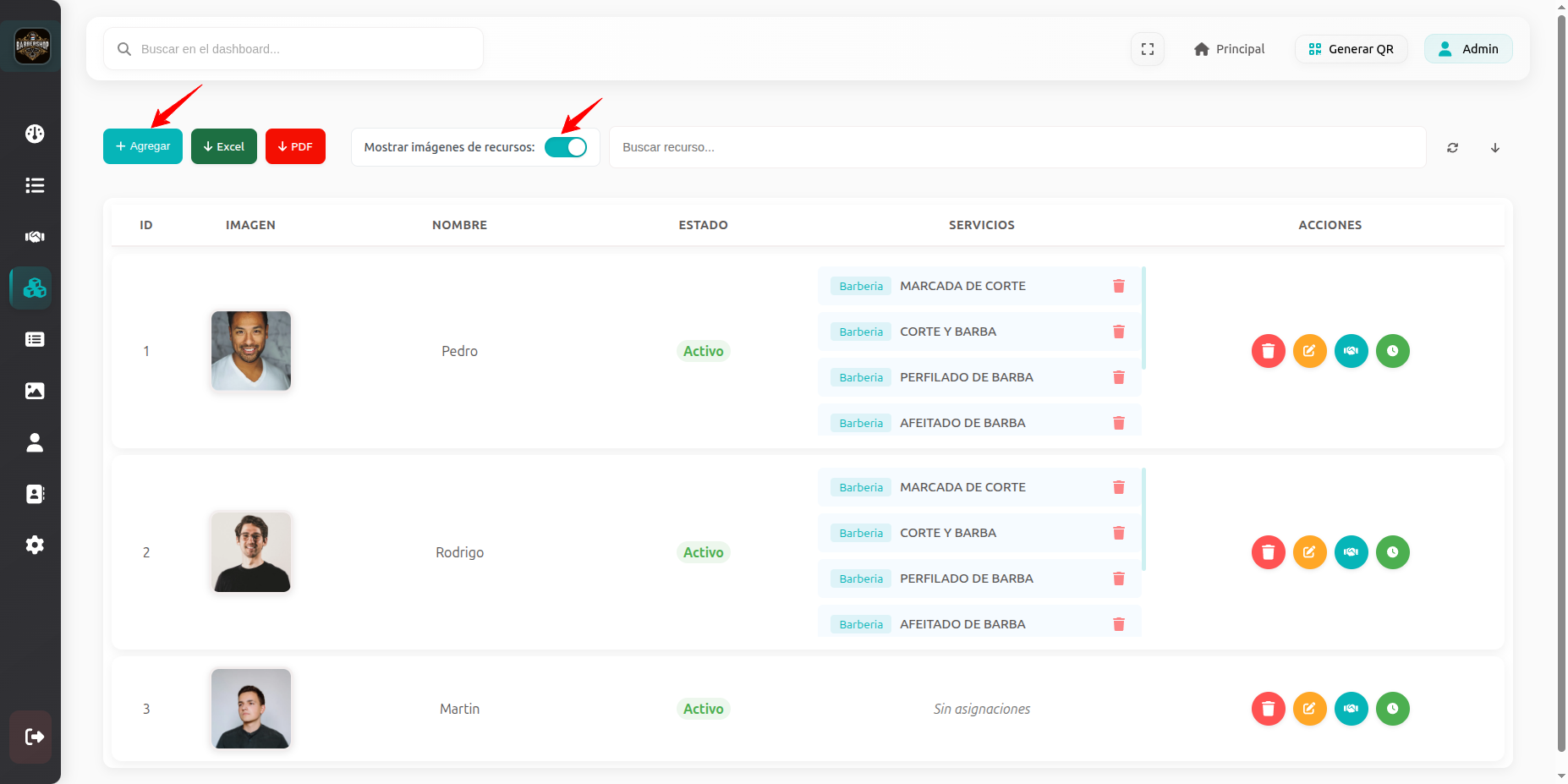Click the Agregar button

point(143,146)
